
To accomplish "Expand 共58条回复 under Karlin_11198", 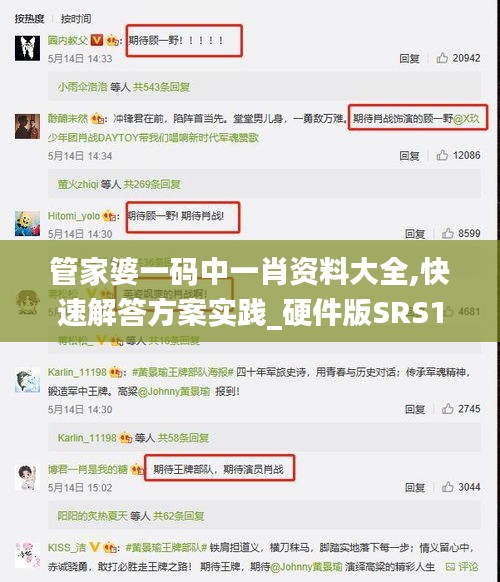I will (183, 438).
